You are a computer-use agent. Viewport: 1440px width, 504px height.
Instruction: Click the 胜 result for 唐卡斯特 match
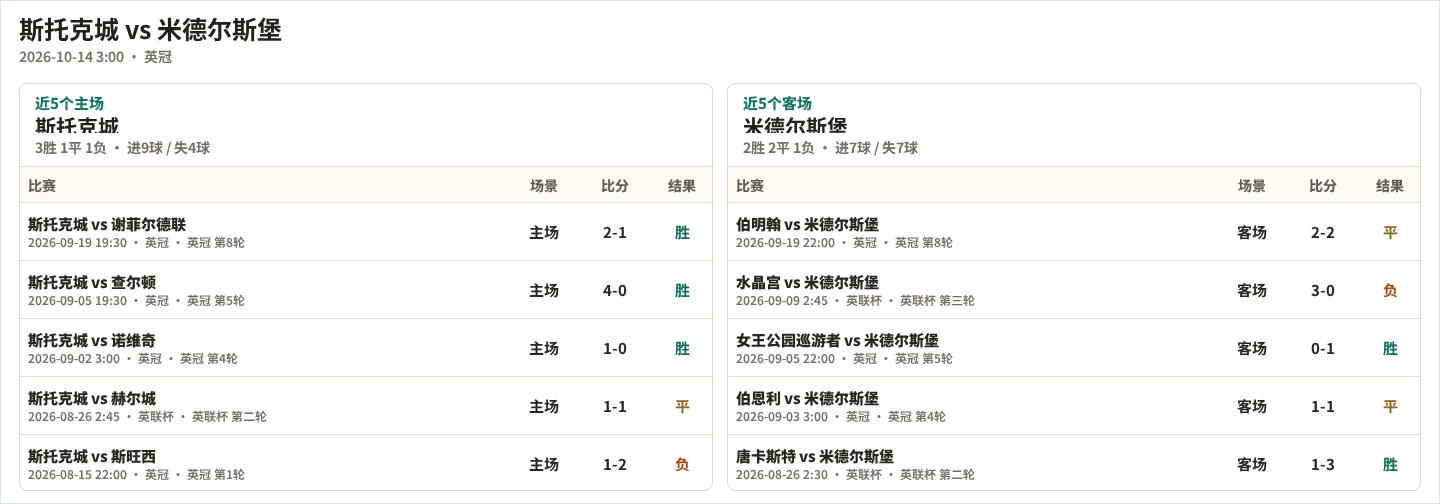(1390, 465)
